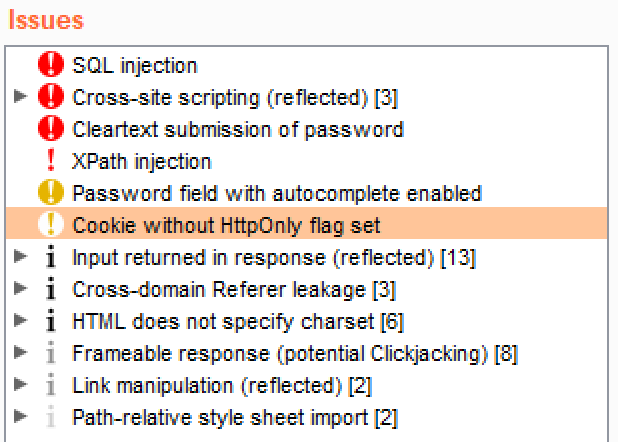This screenshot has height=442, width=618.
Task: Select Cleartext submission of password issue
Action: click(x=238, y=130)
